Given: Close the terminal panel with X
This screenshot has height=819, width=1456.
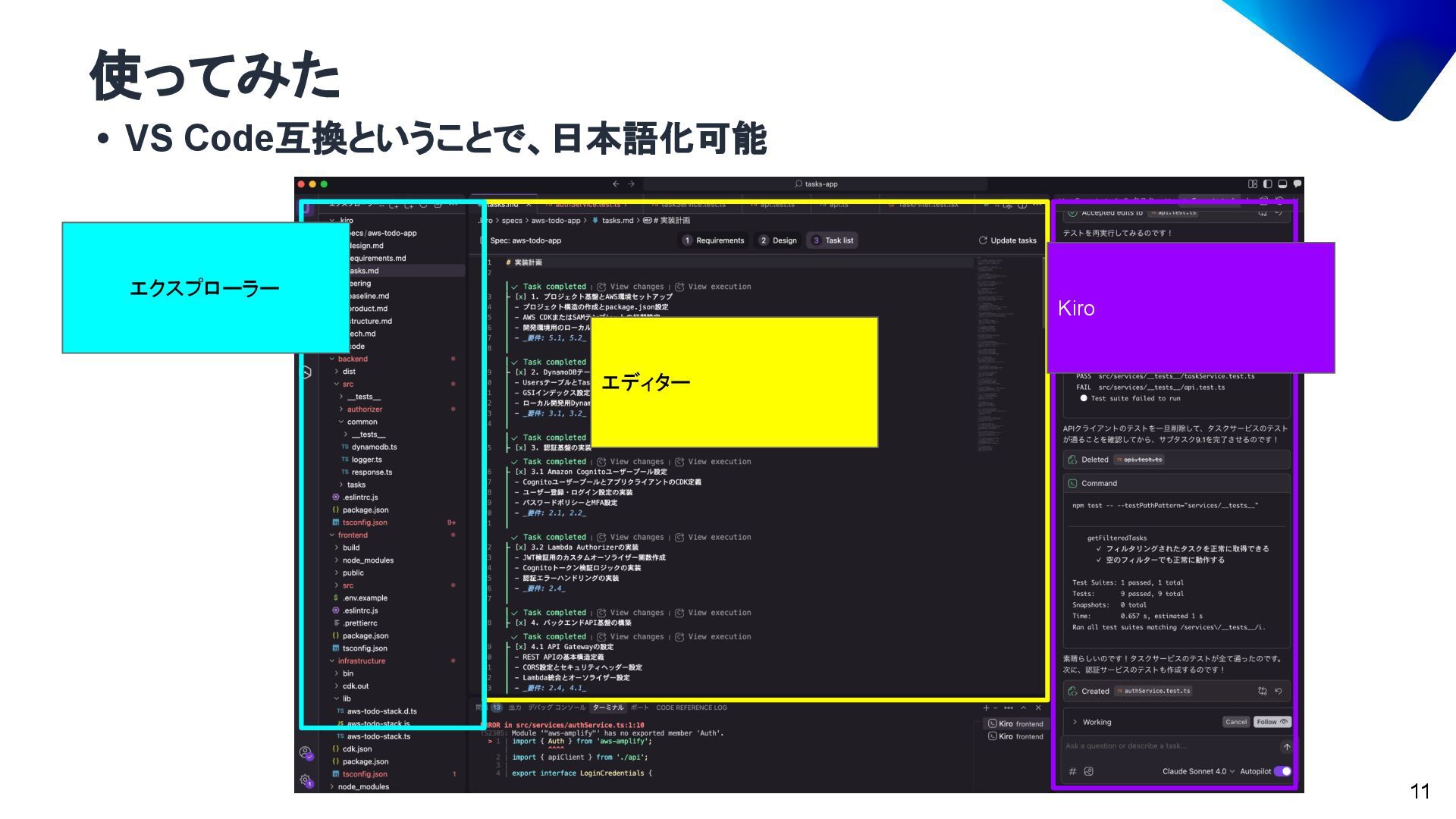Looking at the screenshot, I should pyautogui.click(x=1038, y=708).
